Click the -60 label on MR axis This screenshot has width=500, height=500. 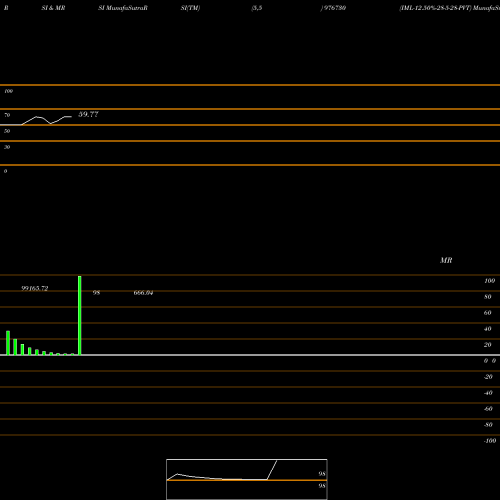pos(488,409)
